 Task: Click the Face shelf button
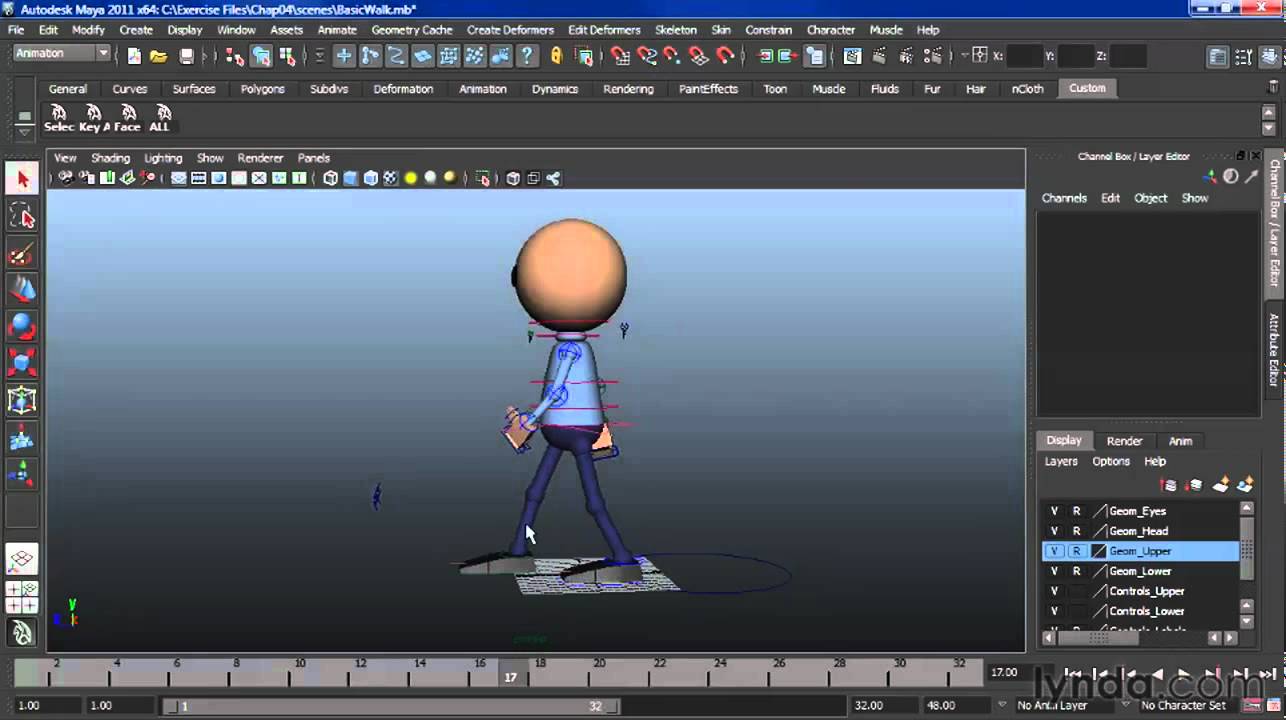[127, 118]
